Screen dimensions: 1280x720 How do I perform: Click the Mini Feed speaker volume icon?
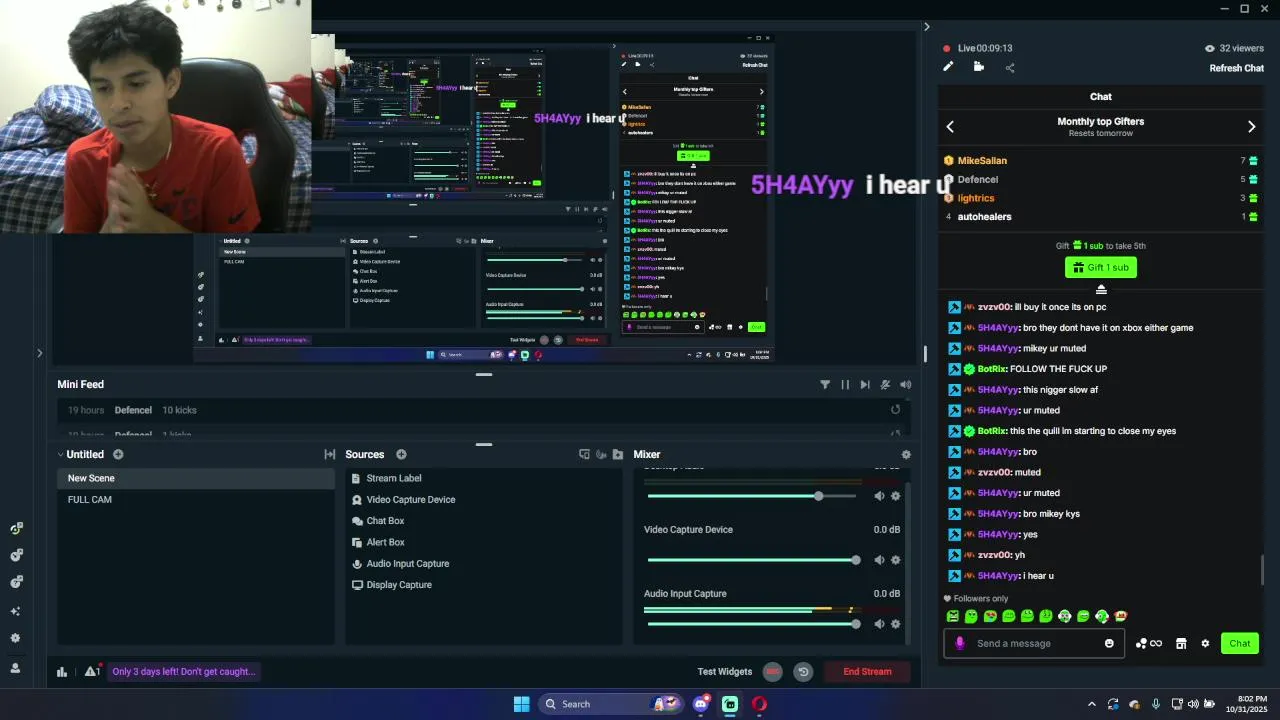[905, 384]
